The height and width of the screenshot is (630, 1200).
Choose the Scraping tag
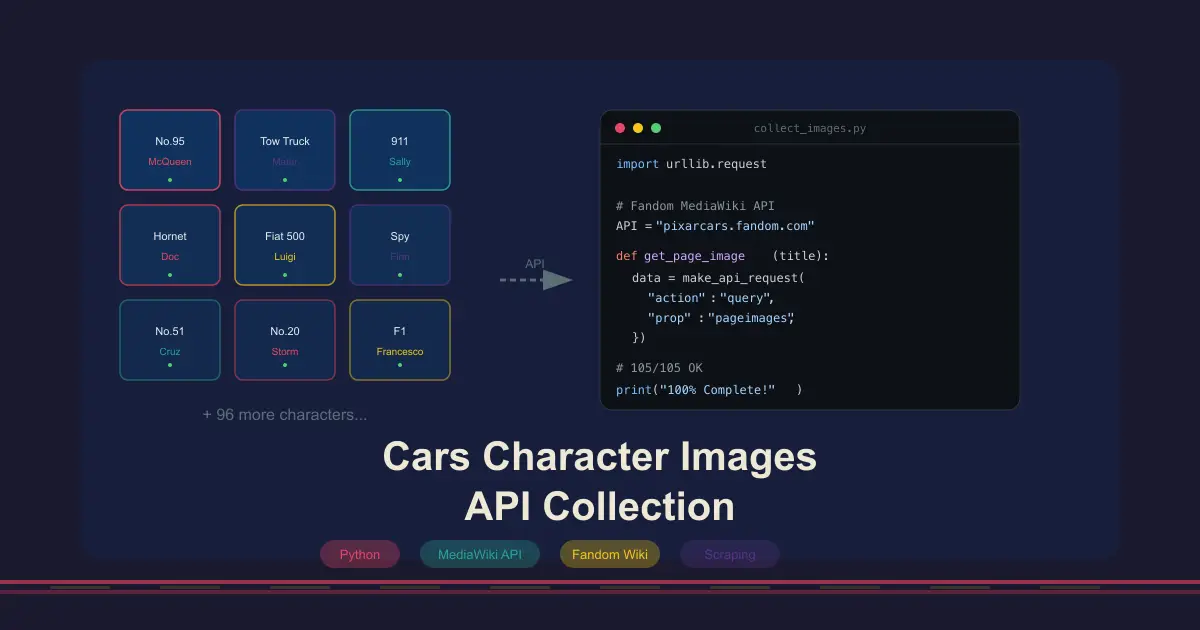click(x=730, y=554)
